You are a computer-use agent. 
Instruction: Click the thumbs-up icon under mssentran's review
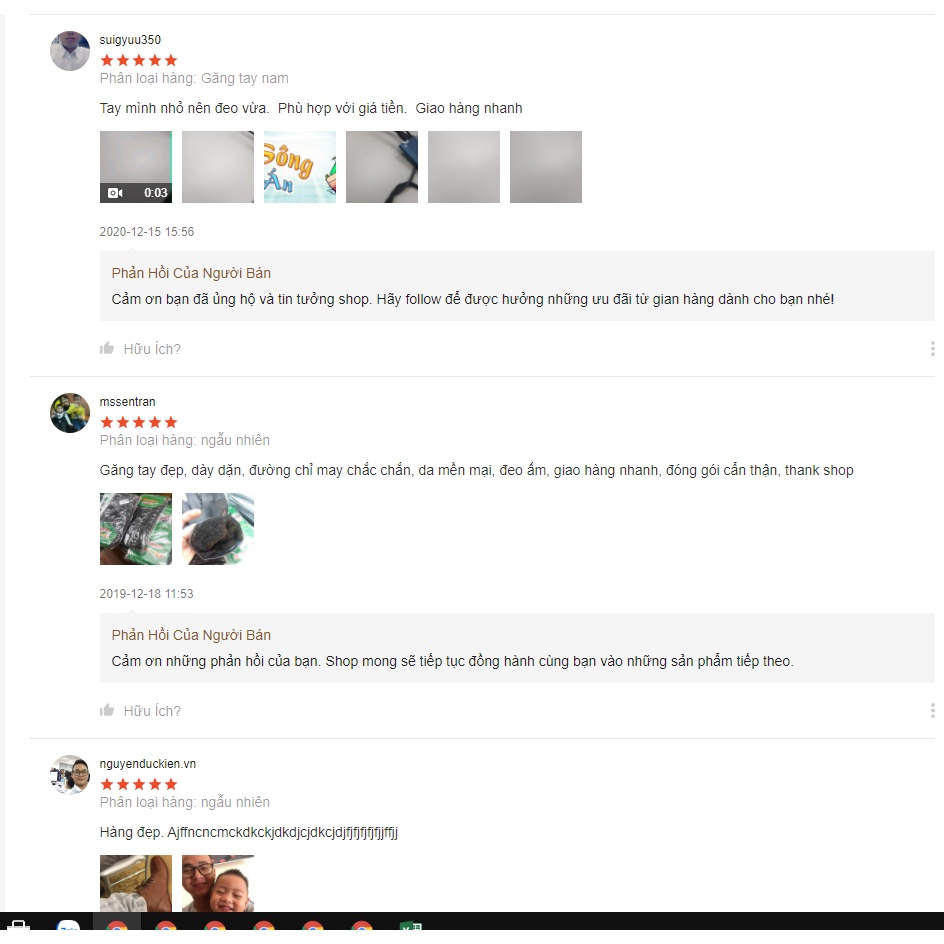(x=107, y=710)
